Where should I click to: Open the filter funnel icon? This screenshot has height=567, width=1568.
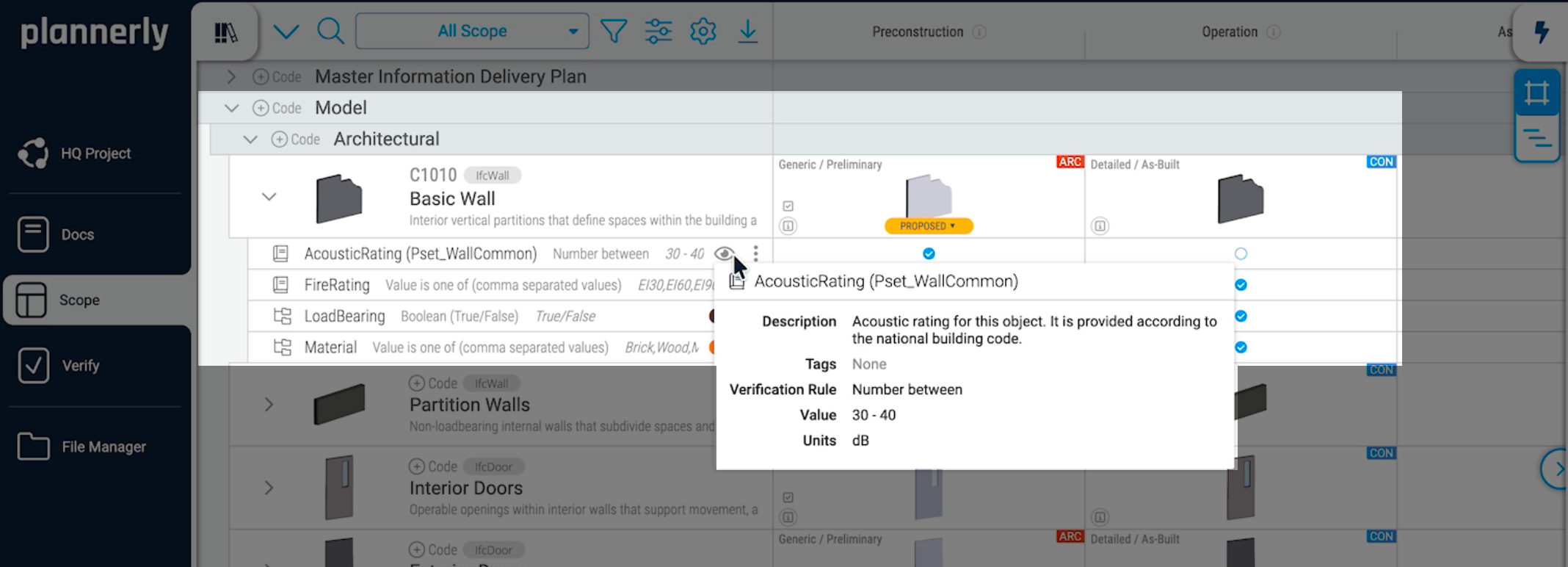click(x=614, y=31)
